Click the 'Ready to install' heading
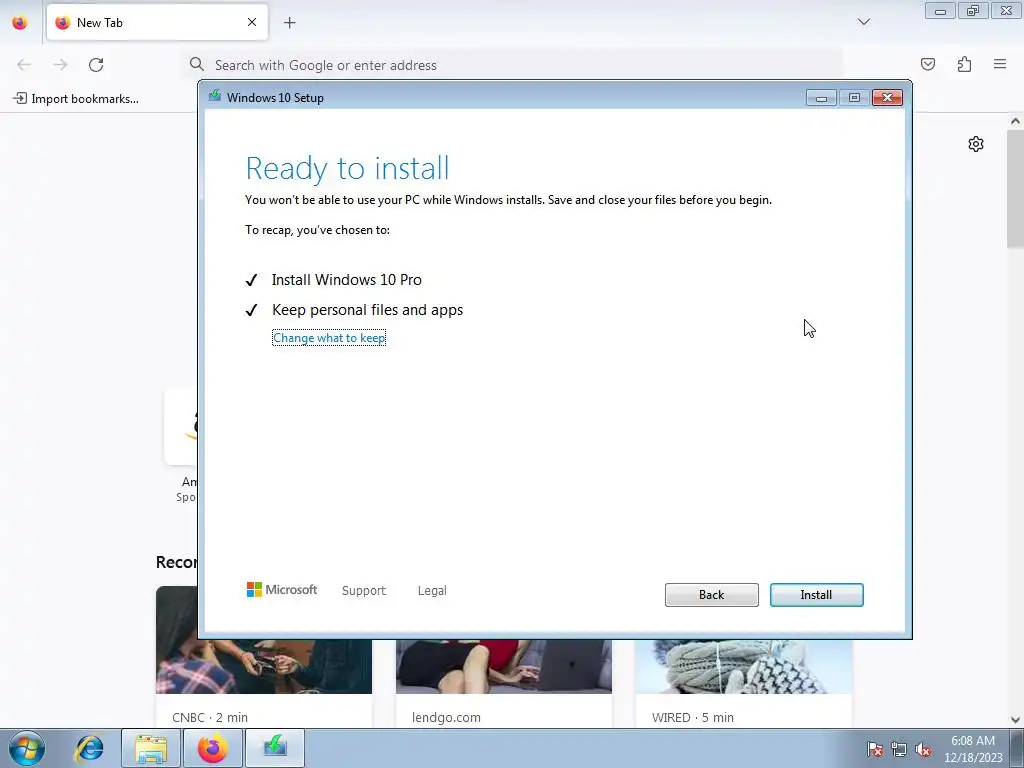The width and height of the screenshot is (1024, 768). [347, 168]
